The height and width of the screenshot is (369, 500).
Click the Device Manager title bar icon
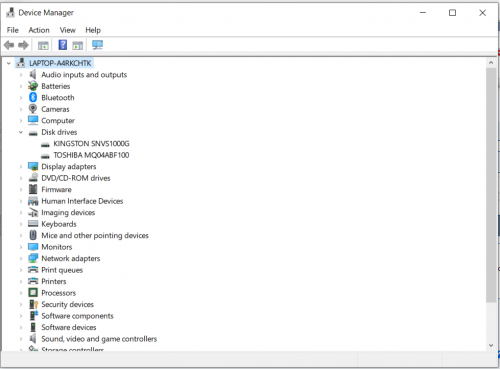coord(11,13)
